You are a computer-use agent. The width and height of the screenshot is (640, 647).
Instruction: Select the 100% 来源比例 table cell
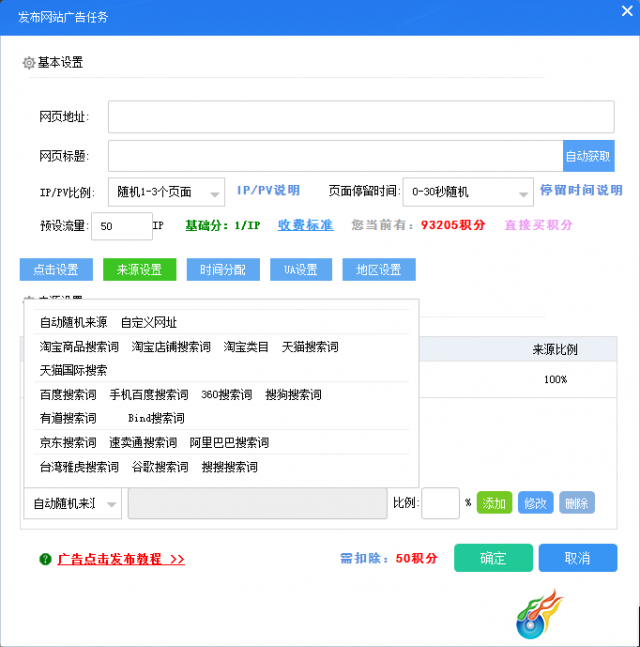click(555, 380)
